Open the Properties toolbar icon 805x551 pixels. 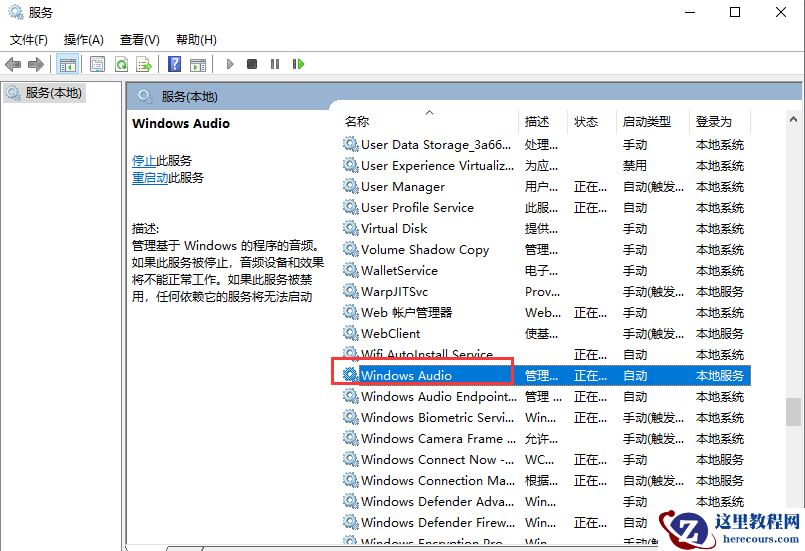click(x=97, y=64)
